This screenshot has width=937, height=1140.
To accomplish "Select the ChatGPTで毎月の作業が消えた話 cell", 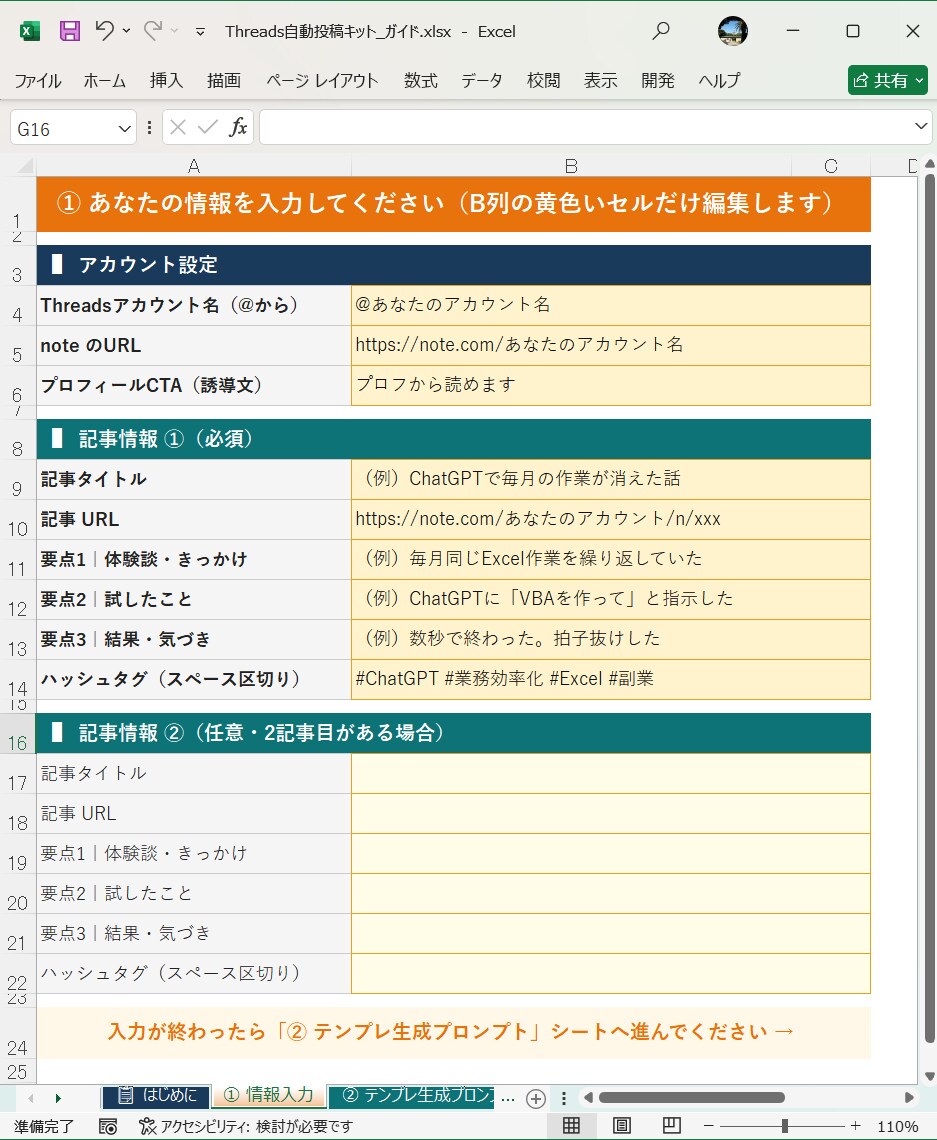I will tap(611, 479).
